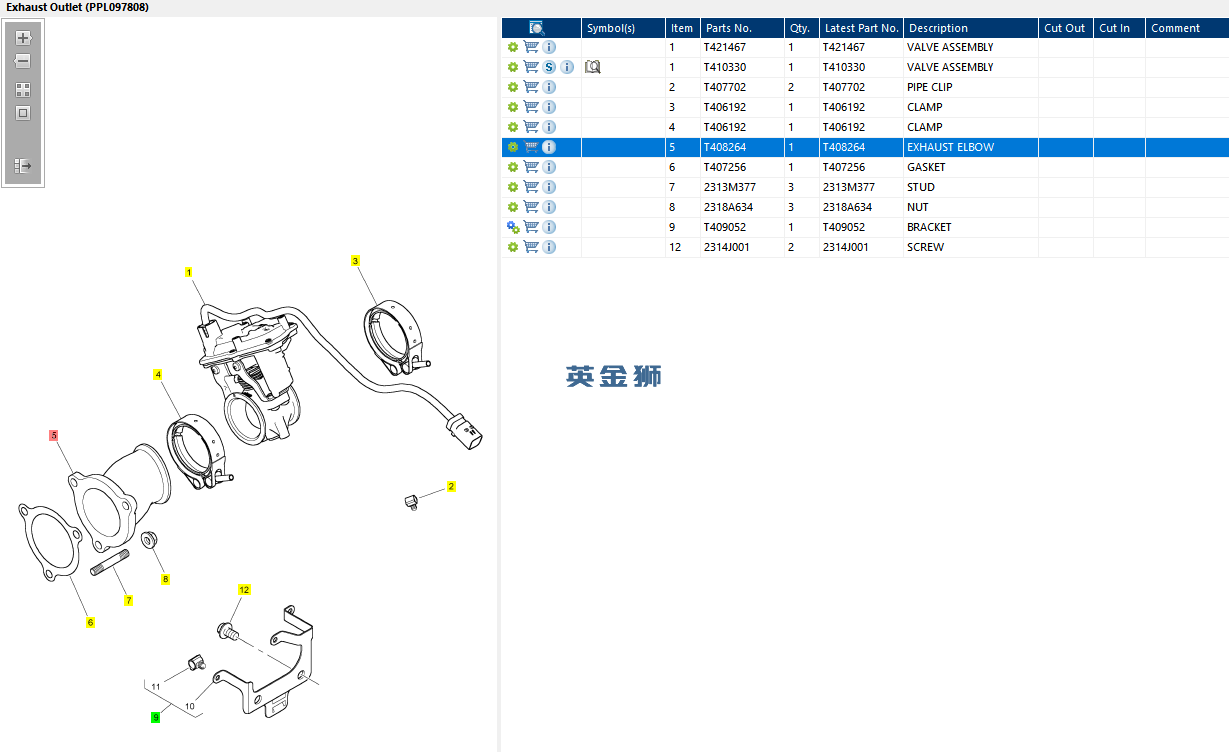This screenshot has width=1229, height=752.
Task: Select highlighted callout 5 on the diagram
Action: pyautogui.click(x=54, y=435)
